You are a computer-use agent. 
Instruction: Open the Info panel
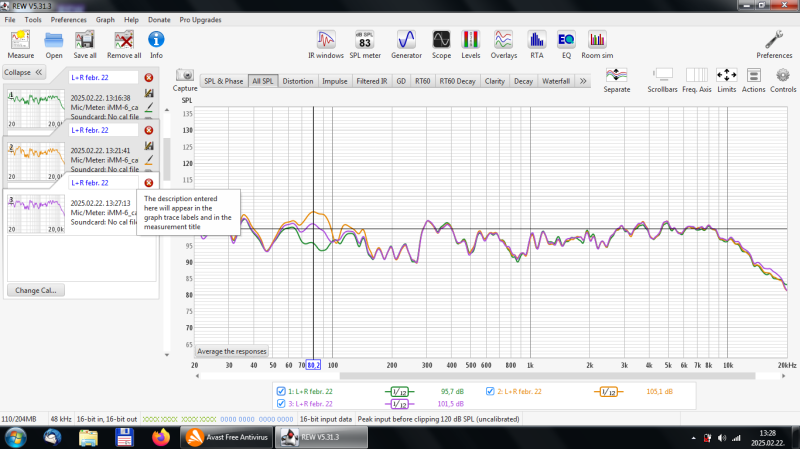(x=156, y=44)
